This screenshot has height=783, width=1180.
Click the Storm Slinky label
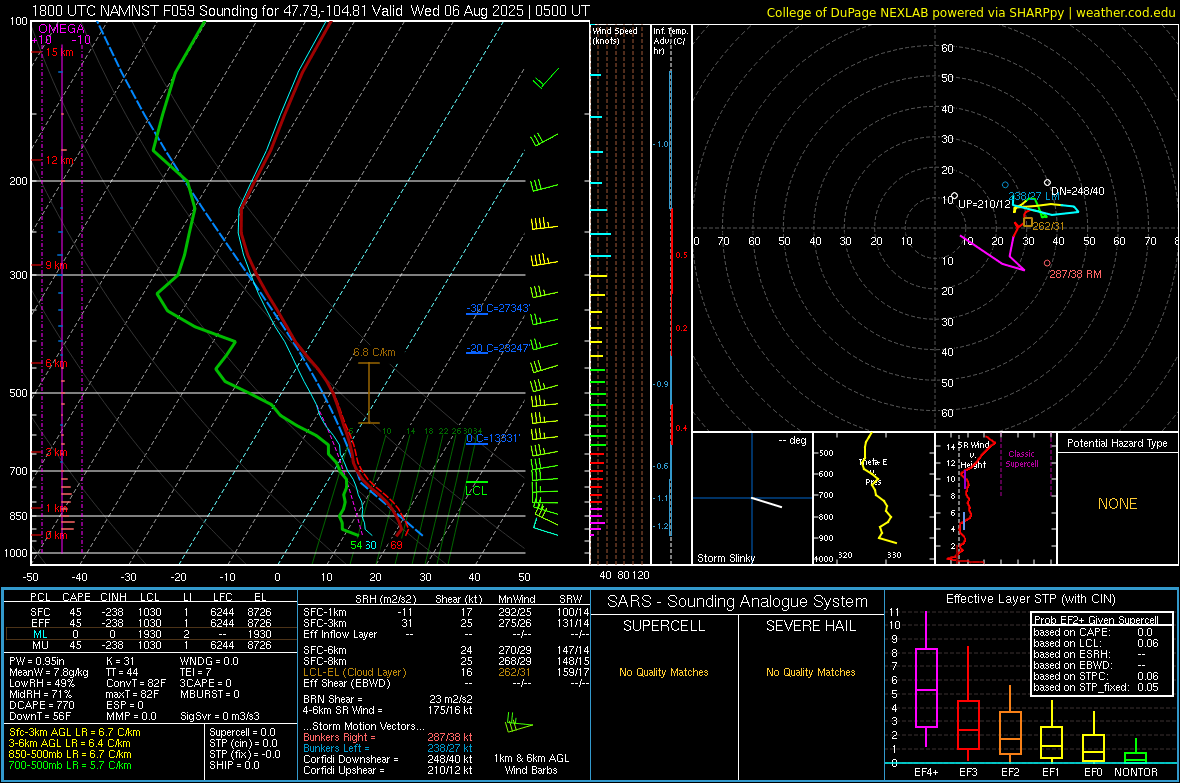[725, 558]
